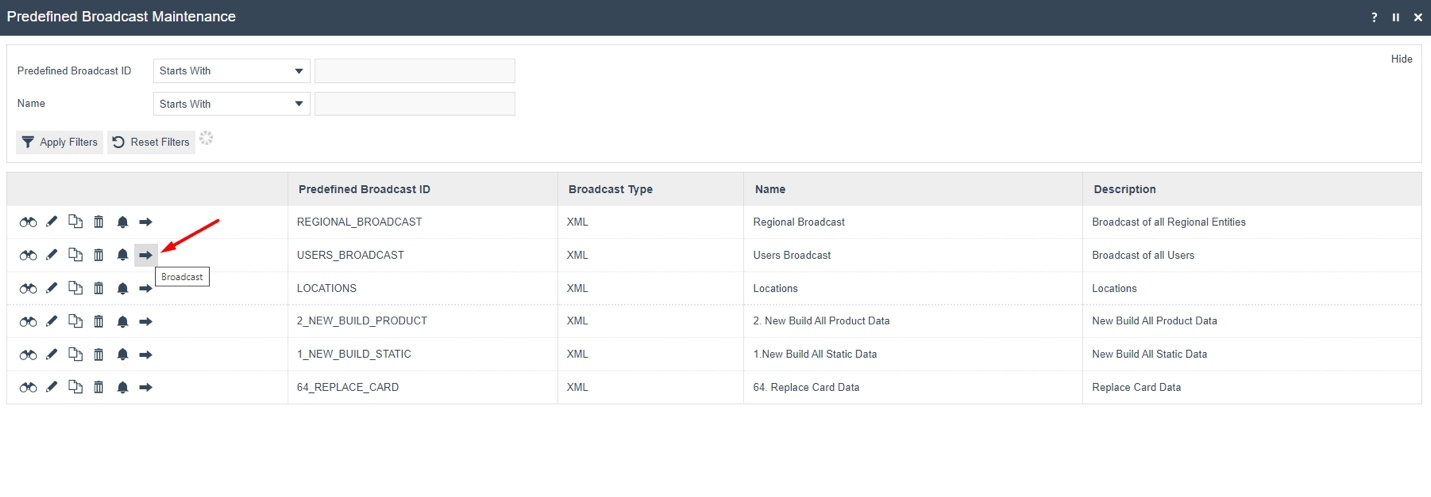This screenshot has height=497, width=1431.
Task: View the 1_NEW_BUILD_STATIC record
Action: [x=28, y=354]
